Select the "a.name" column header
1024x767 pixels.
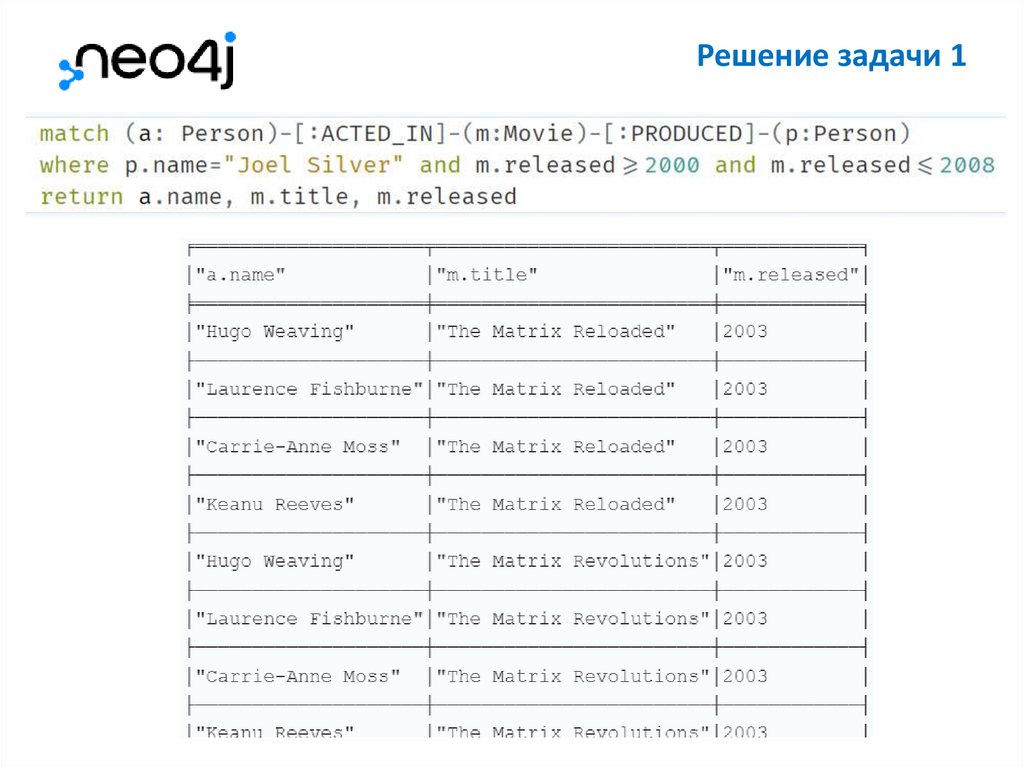(x=240, y=275)
